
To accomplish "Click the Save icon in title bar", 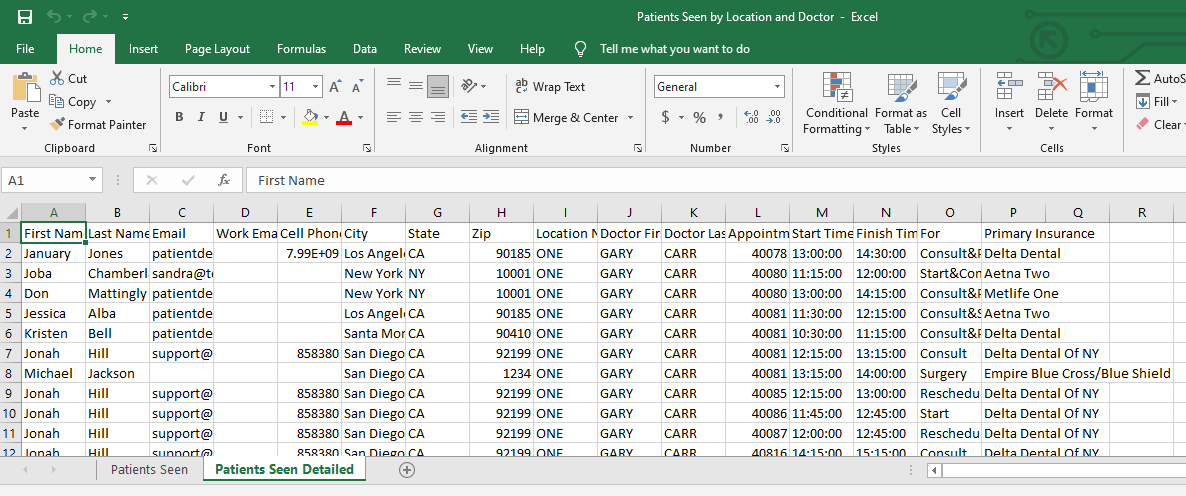I will (x=25, y=17).
